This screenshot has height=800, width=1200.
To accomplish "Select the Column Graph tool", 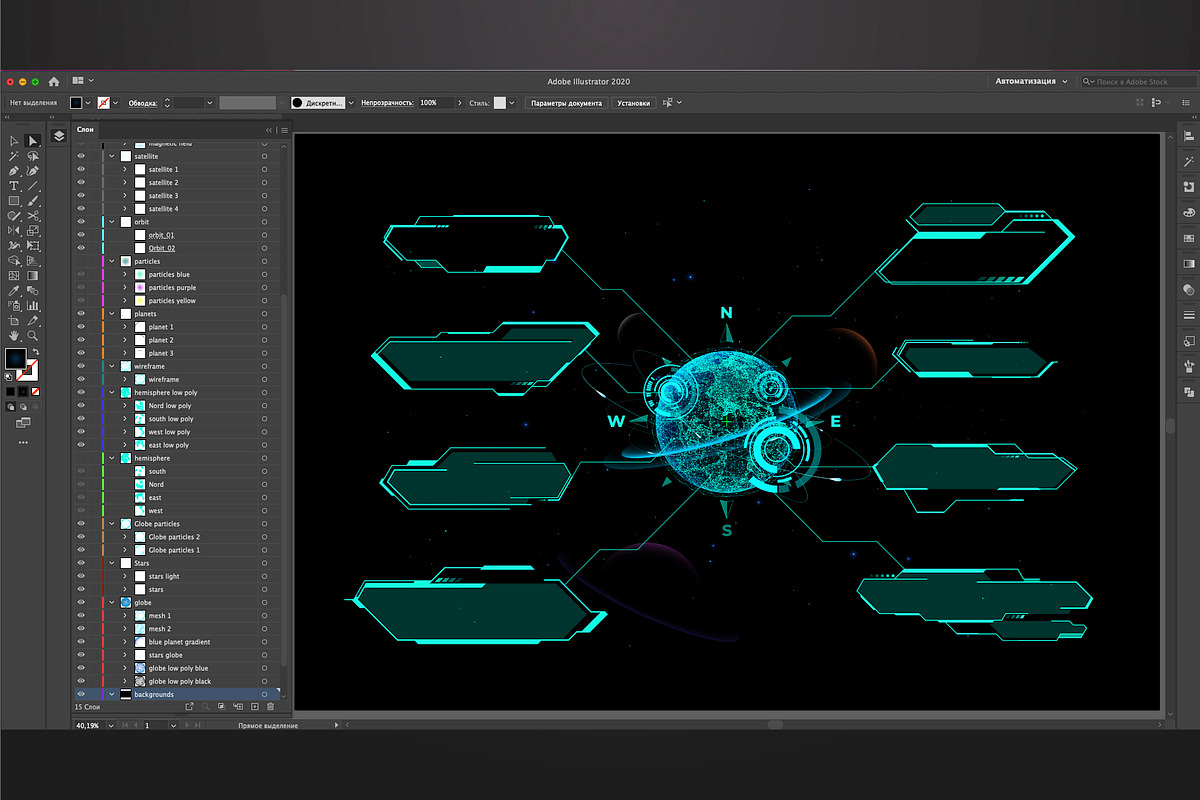I will pos(33,305).
